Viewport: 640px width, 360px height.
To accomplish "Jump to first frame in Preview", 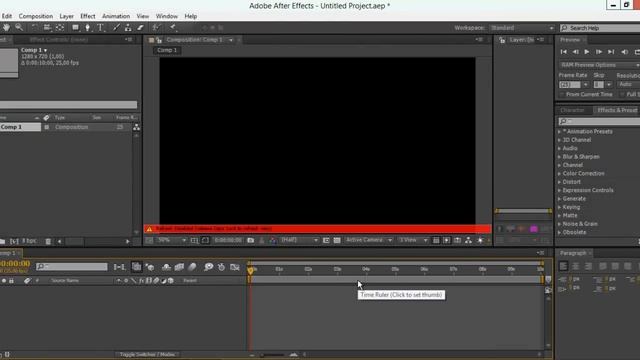I will pos(564,52).
